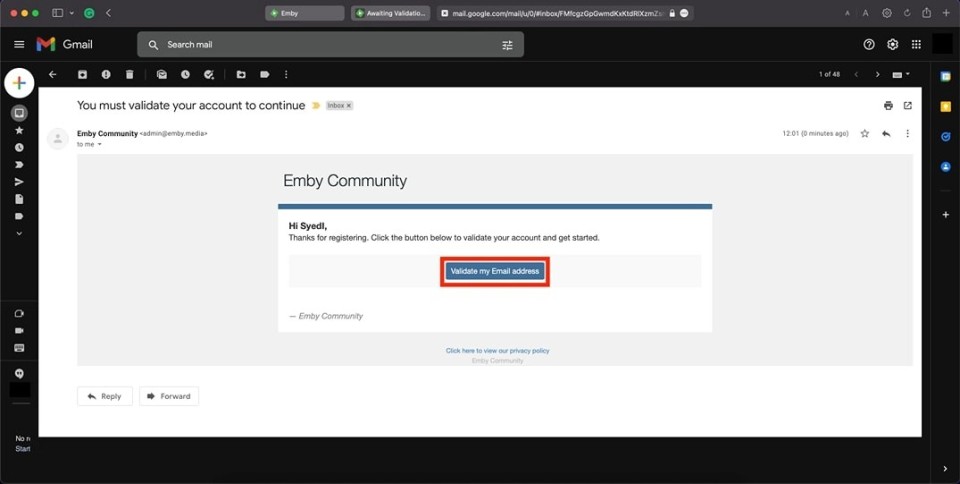
Task: Open Important in sidebar
Action: (x=19, y=165)
